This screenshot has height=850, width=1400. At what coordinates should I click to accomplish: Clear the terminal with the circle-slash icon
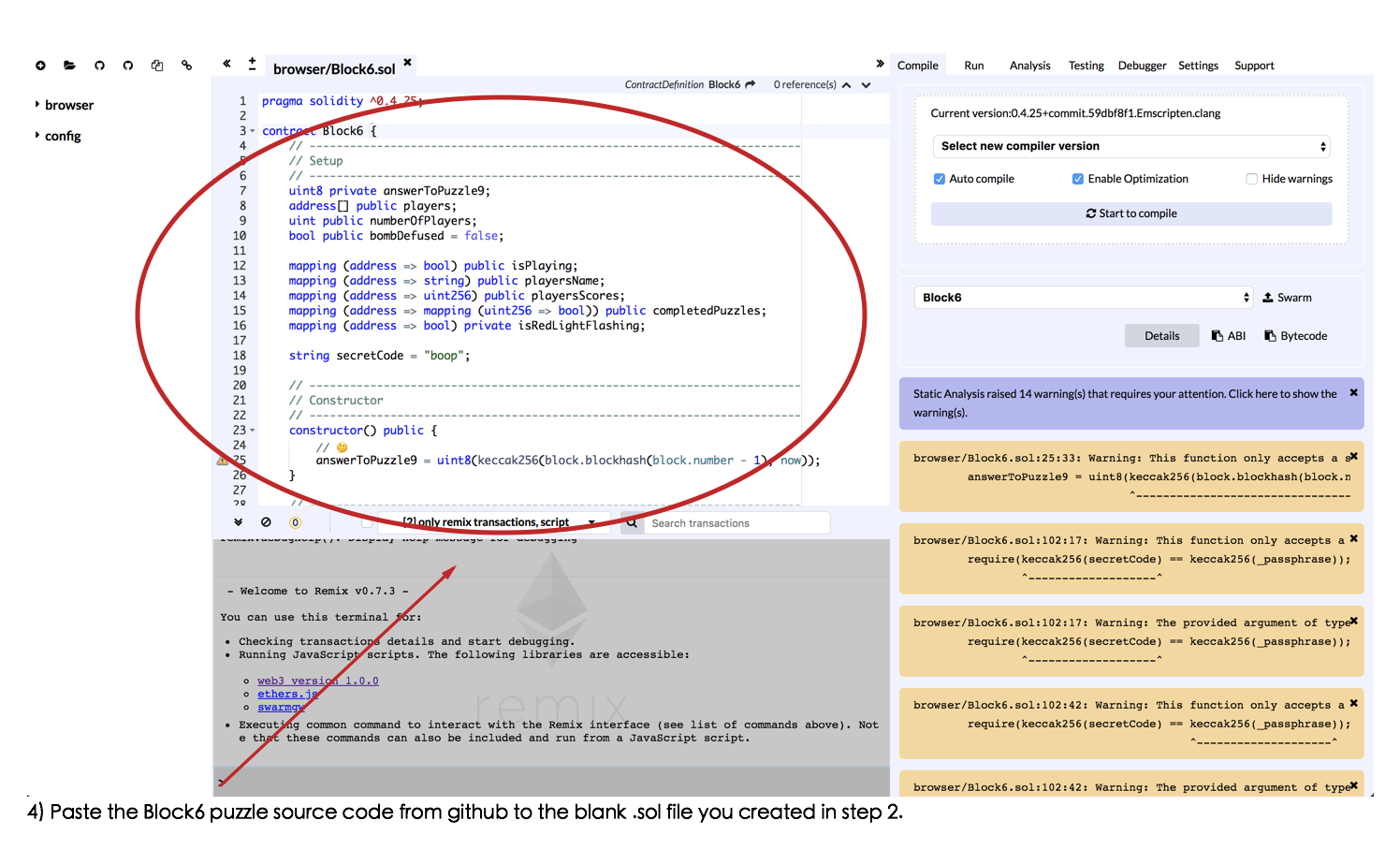point(266,522)
